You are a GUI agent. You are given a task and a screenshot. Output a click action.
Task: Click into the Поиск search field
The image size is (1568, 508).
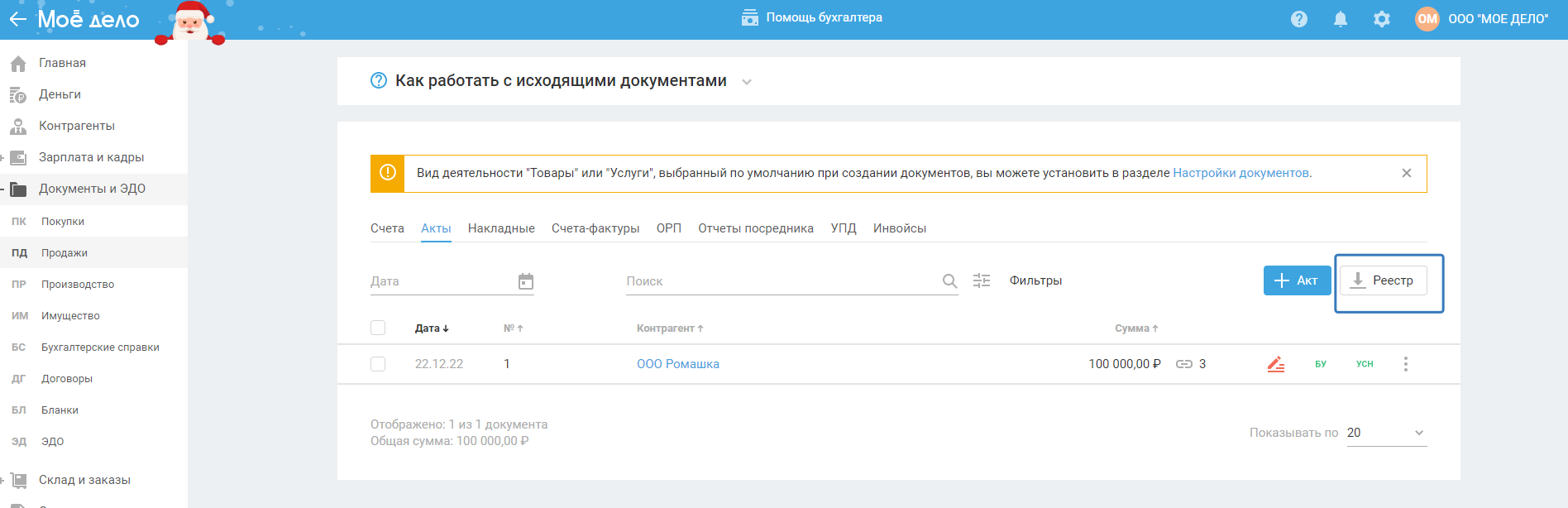(777, 281)
